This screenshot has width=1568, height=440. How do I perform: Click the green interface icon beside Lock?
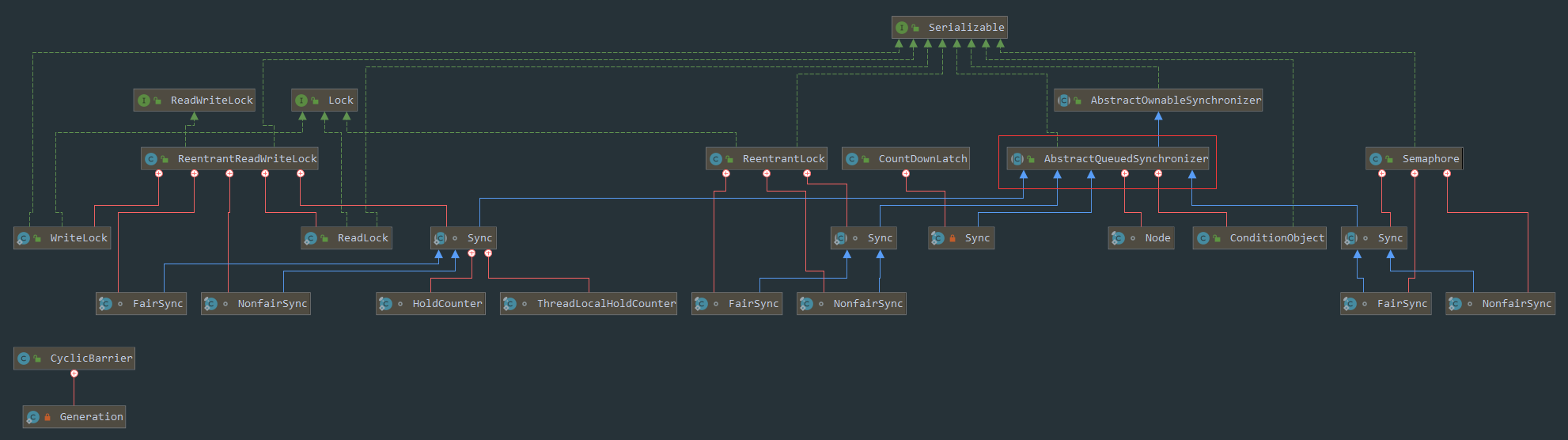(x=301, y=101)
